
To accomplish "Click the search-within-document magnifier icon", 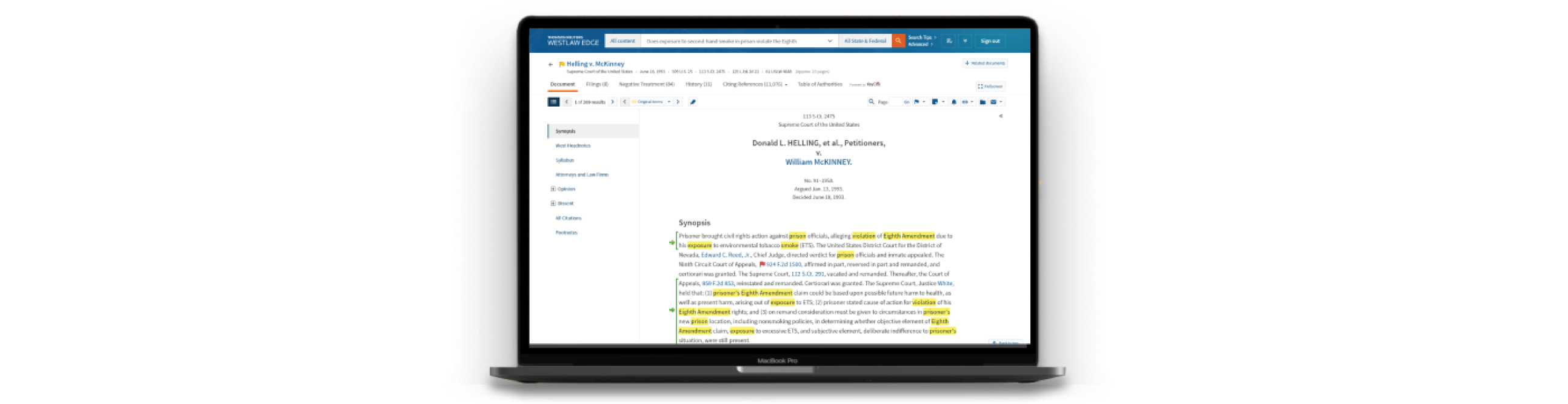I will coord(871,102).
